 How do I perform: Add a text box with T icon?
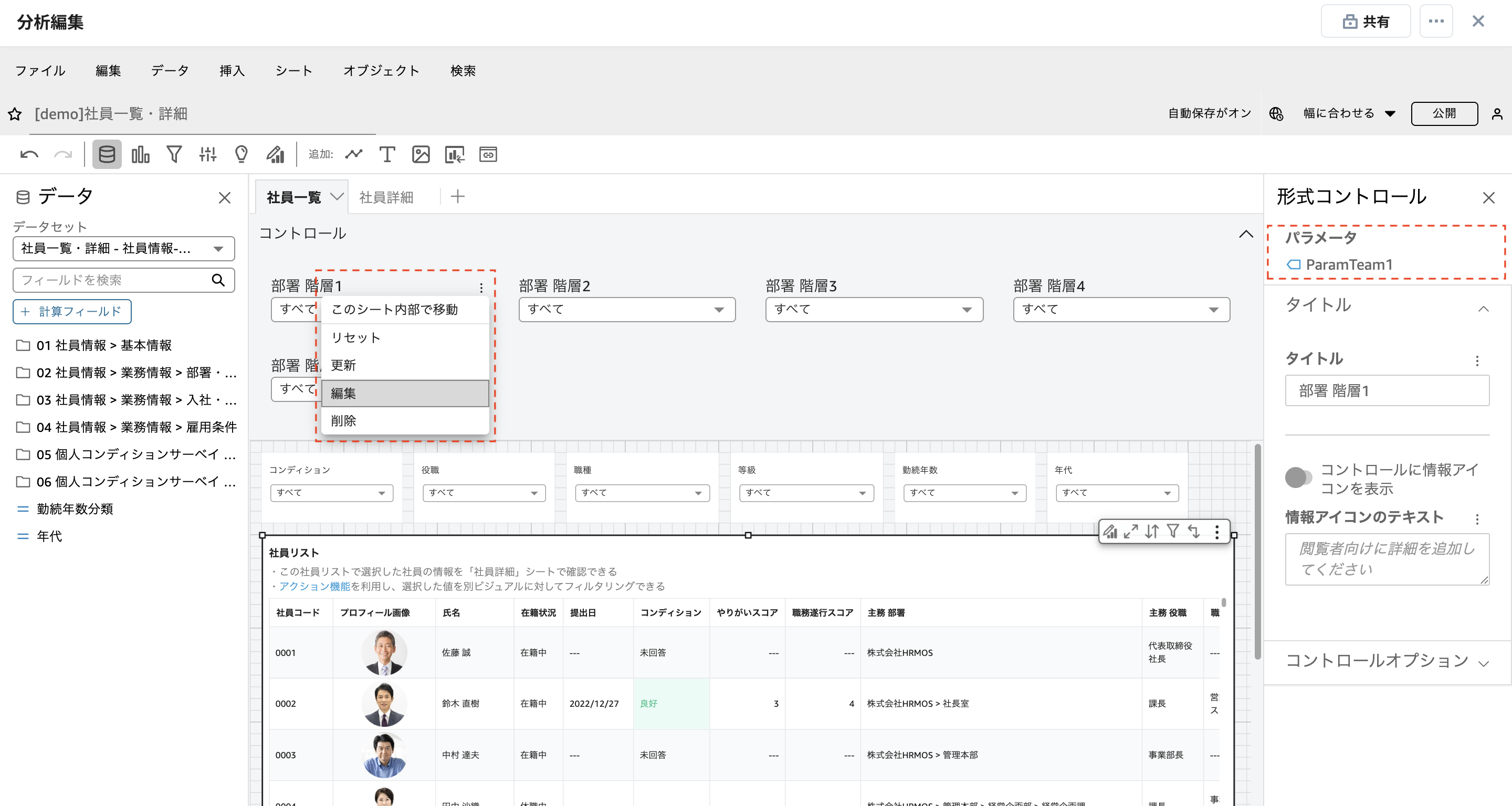(x=387, y=155)
